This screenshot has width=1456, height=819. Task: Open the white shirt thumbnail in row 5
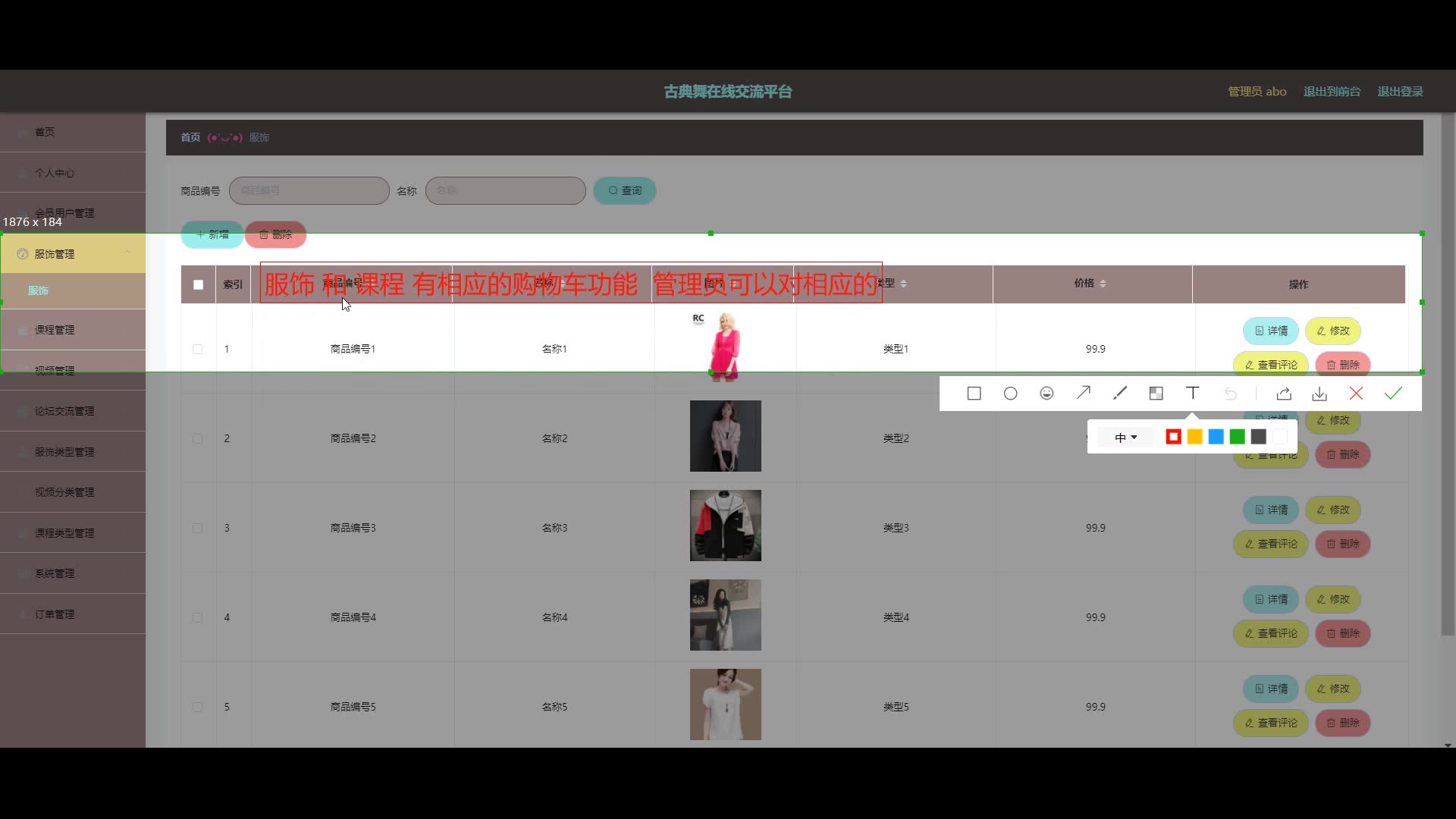725,704
